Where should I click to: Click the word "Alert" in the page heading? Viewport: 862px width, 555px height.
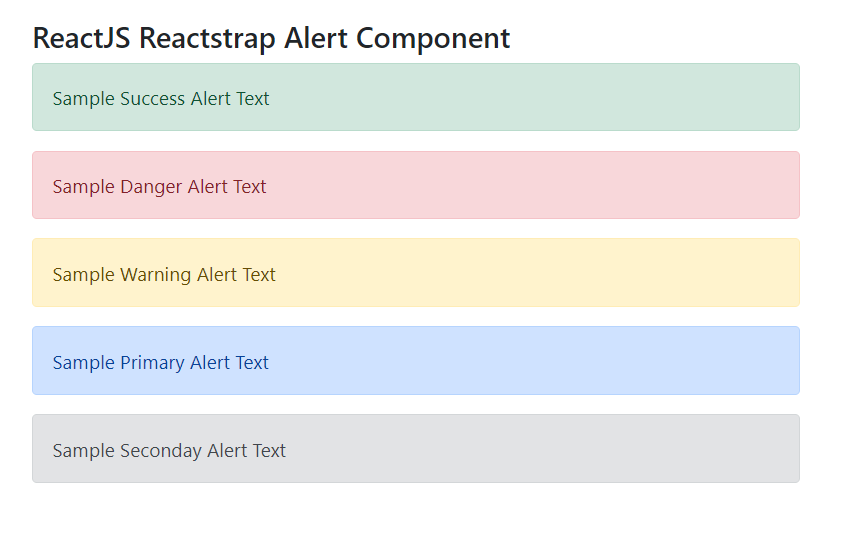click(x=316, y=38)
